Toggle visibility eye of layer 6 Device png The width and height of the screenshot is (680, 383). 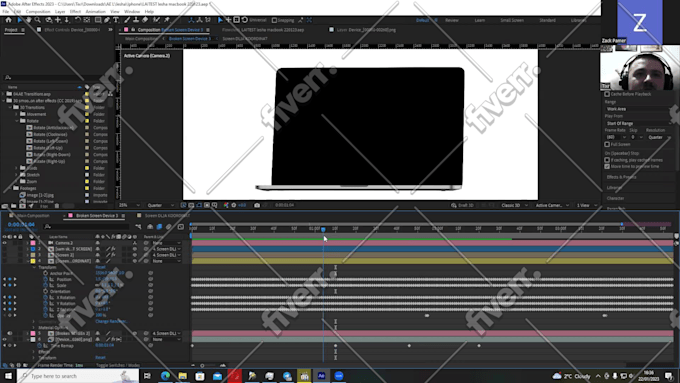point(4,339)
